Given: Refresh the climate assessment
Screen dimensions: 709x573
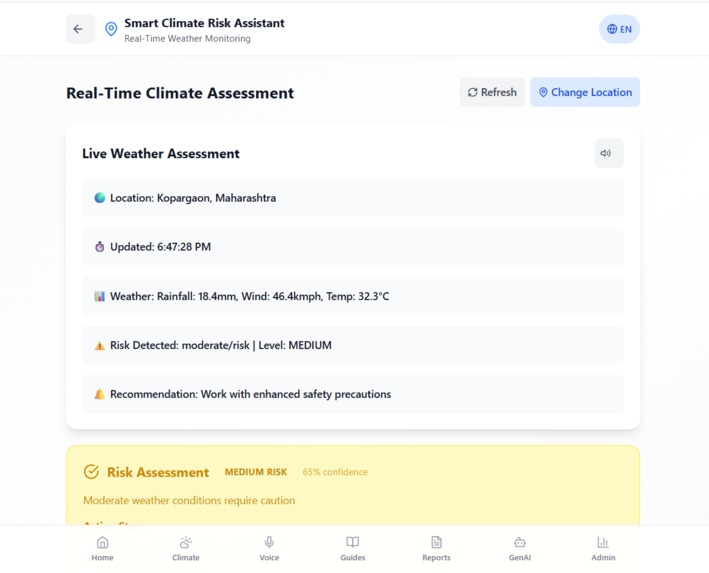Looking at the screenshot, I should pyautogui.click(x=492, y=92).
